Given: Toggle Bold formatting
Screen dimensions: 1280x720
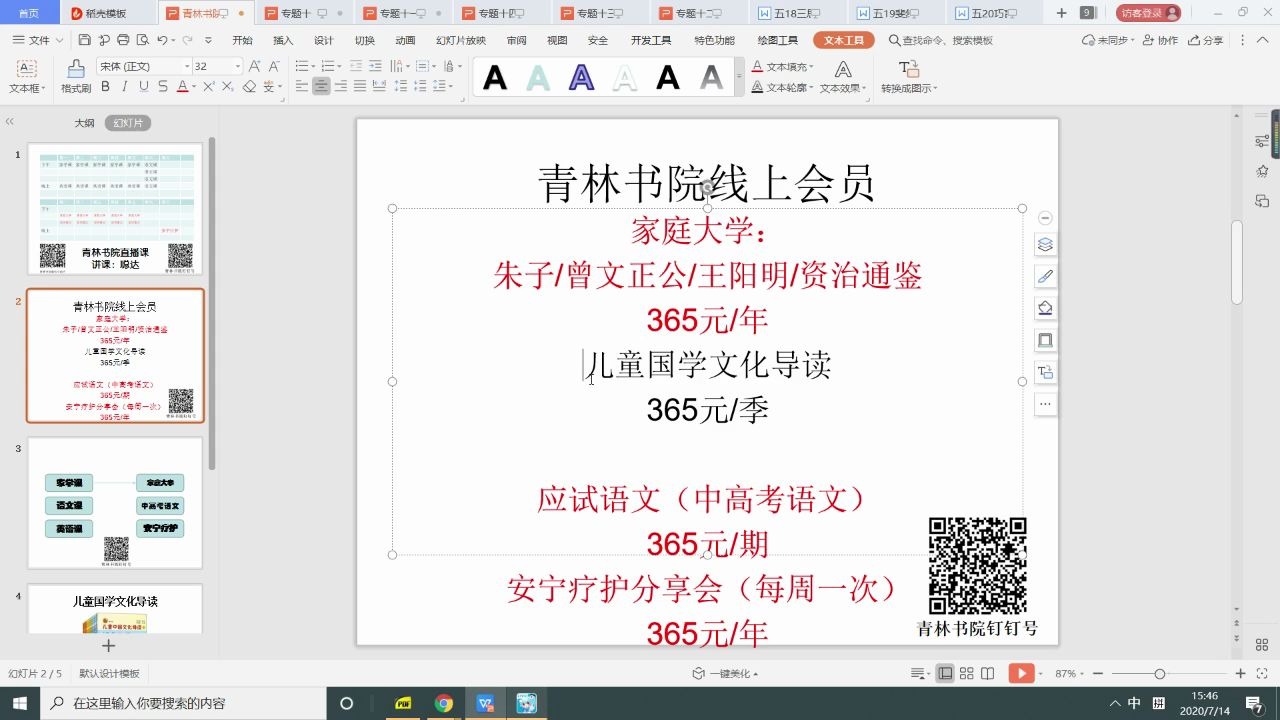Looking at the screenshot, I should [105, 87].
